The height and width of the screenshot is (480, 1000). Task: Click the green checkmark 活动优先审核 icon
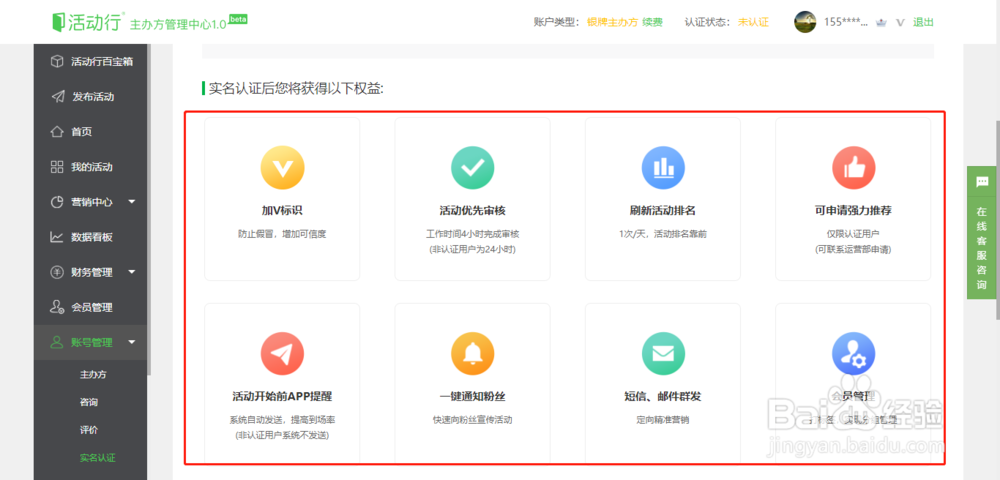(x=473, y=168)
